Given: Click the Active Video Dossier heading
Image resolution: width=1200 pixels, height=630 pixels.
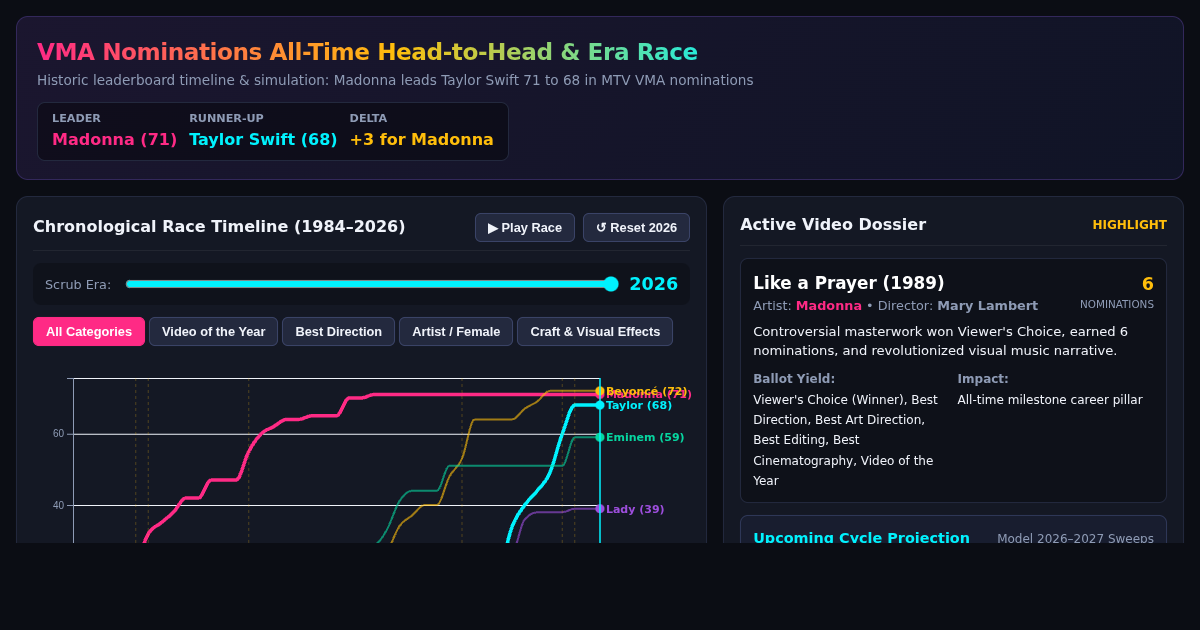Looking at the screenshot, I should pos(833,224).
